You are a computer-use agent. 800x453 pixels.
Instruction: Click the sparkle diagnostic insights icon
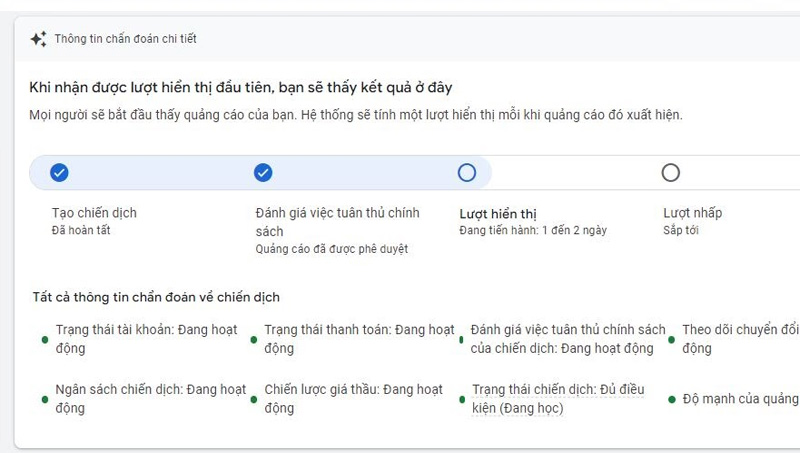coord(38,39)
